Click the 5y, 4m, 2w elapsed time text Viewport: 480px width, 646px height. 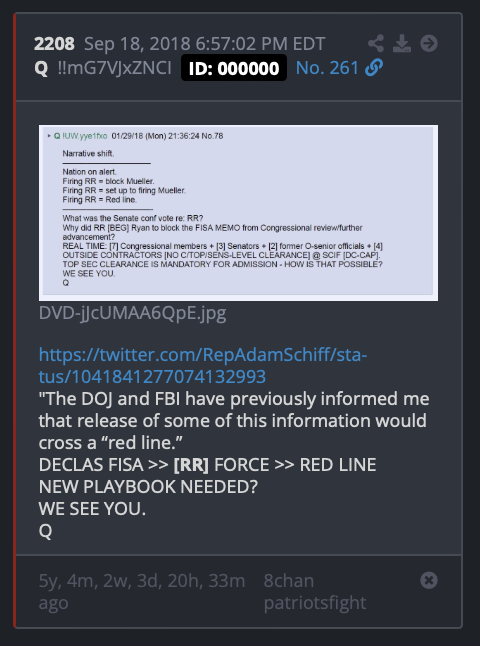pos(142,592)
